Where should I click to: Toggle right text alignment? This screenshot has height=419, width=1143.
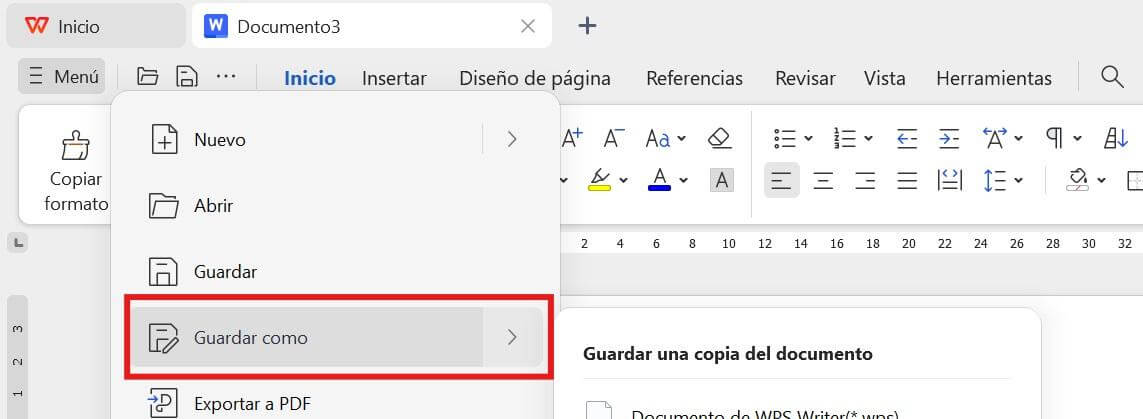865,181
